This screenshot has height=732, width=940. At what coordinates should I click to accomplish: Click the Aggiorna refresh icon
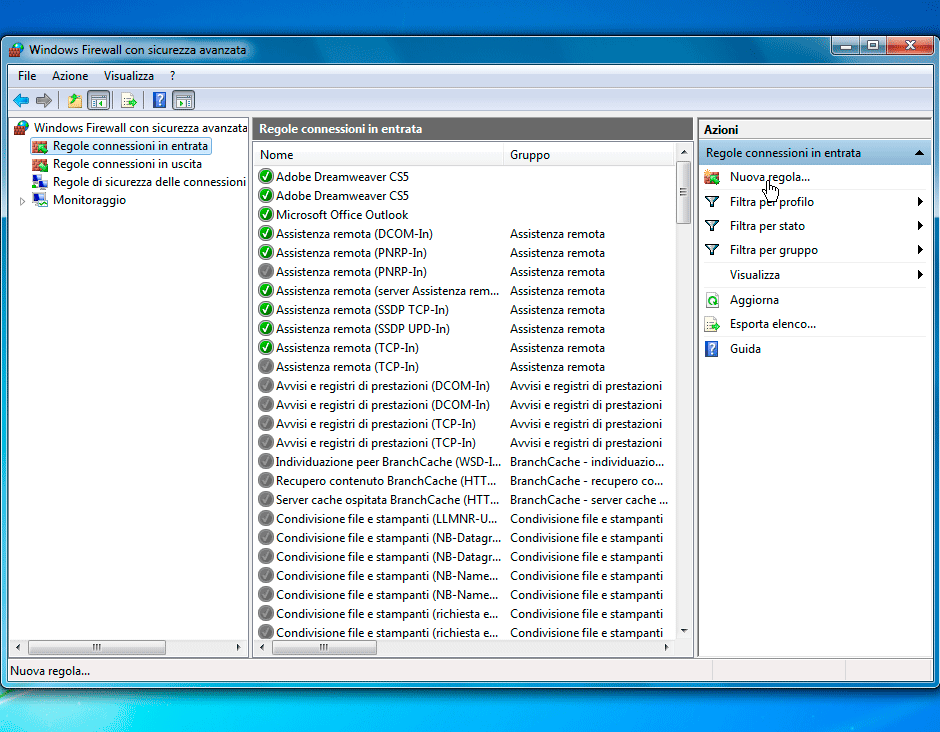[712, 300]
